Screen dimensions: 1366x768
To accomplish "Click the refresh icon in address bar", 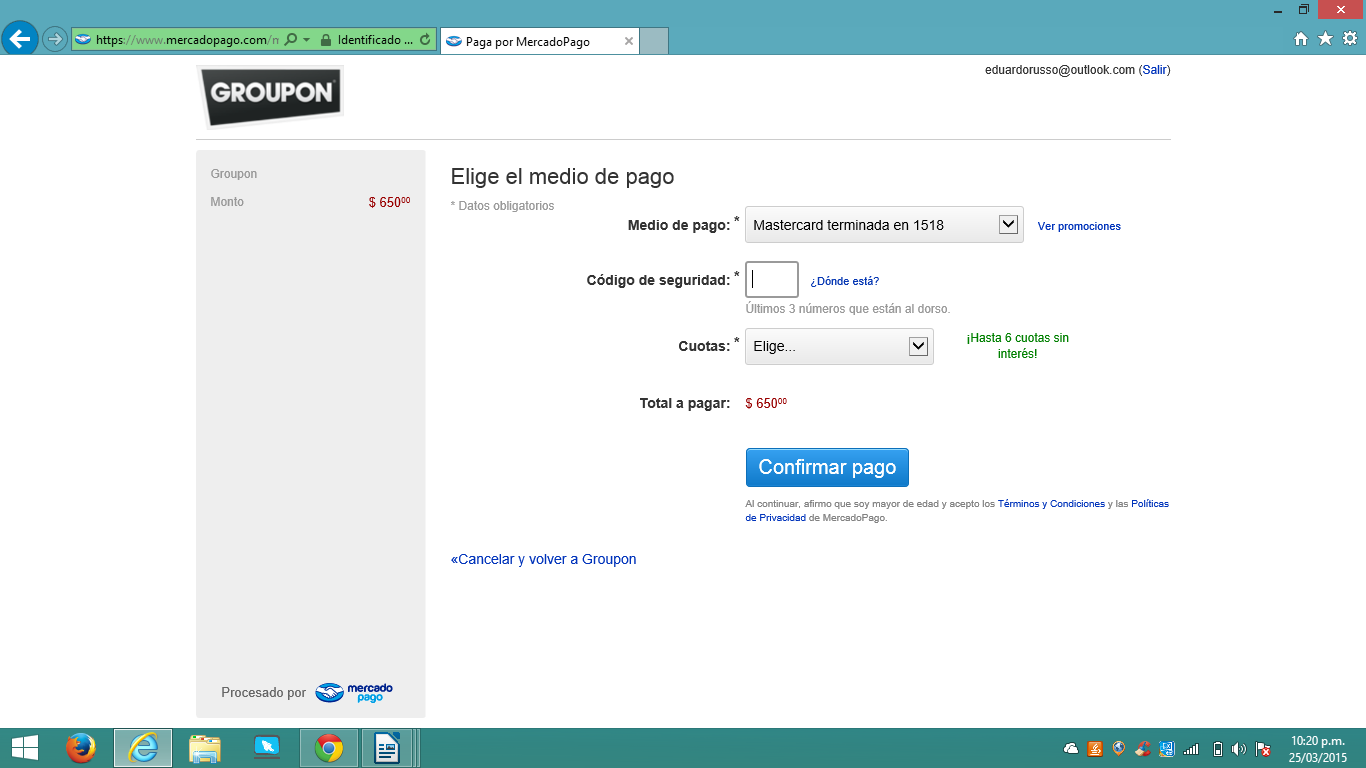I will pos(425,40).
